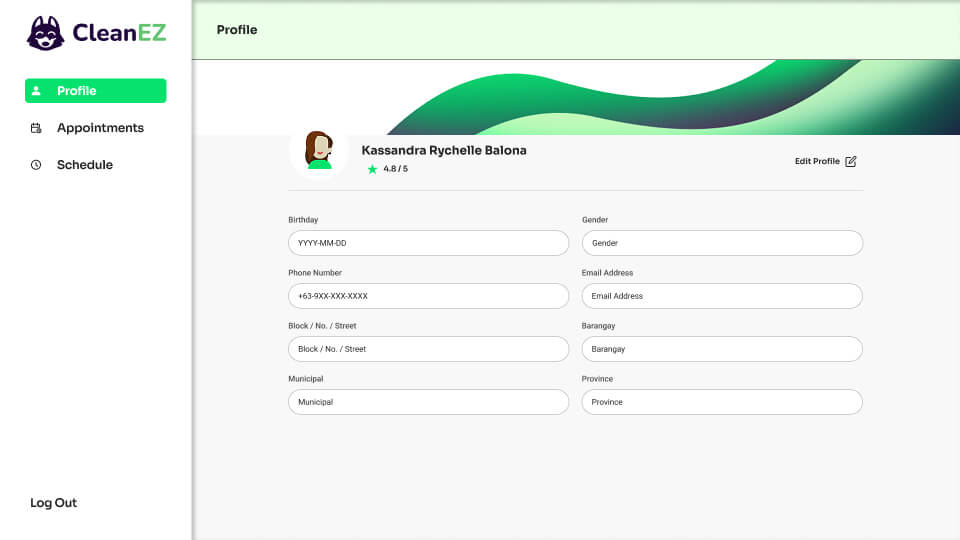Click the green rating star icon
Image resolution: width=960 pixels, height=540 pixels.
coord(372,169)
